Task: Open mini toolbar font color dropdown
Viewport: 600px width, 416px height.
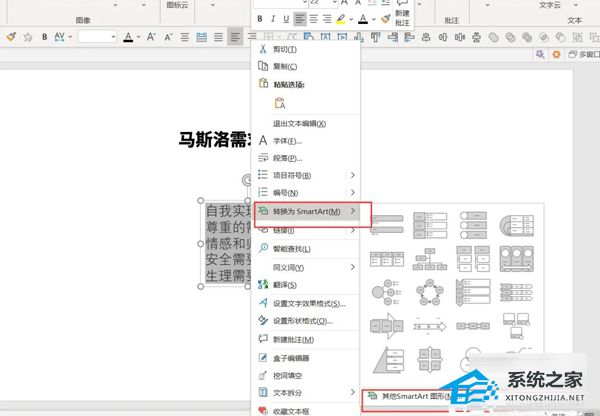Action: pyautogui.click(x=373, y=19)
